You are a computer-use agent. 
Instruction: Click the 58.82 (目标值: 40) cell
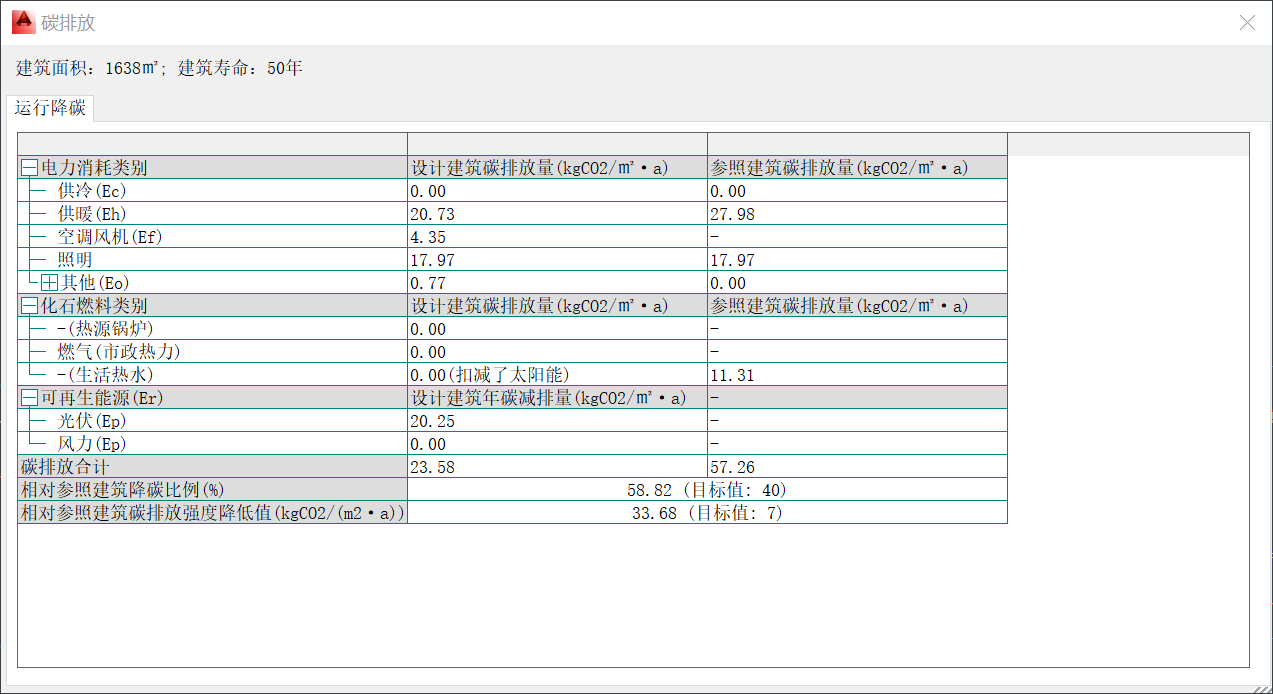[707, 490]
